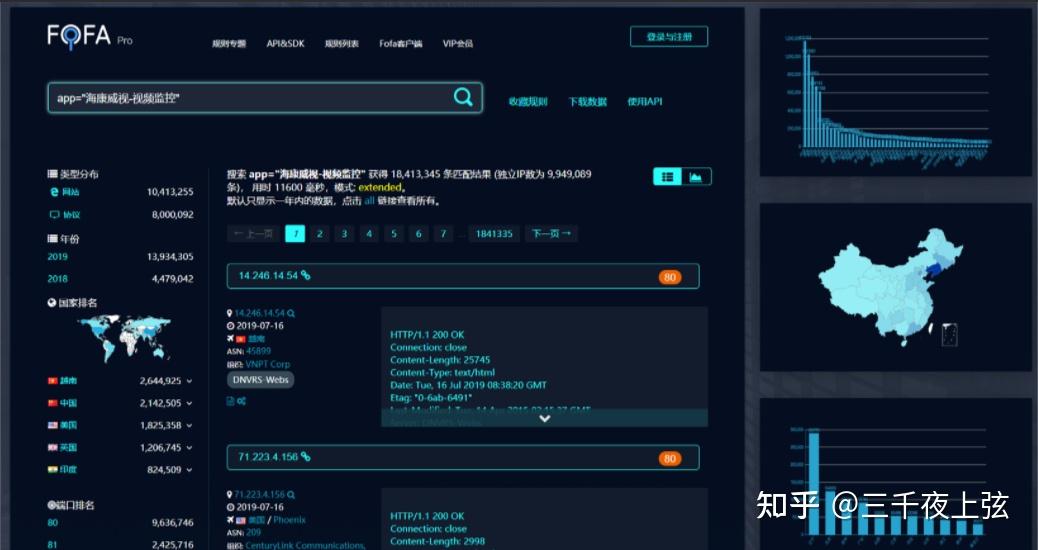The width and height of the screenshot is (1038, 550).
Task: Click the cogs icon under DNVRS-Webs tag
Action: point(242,401)
